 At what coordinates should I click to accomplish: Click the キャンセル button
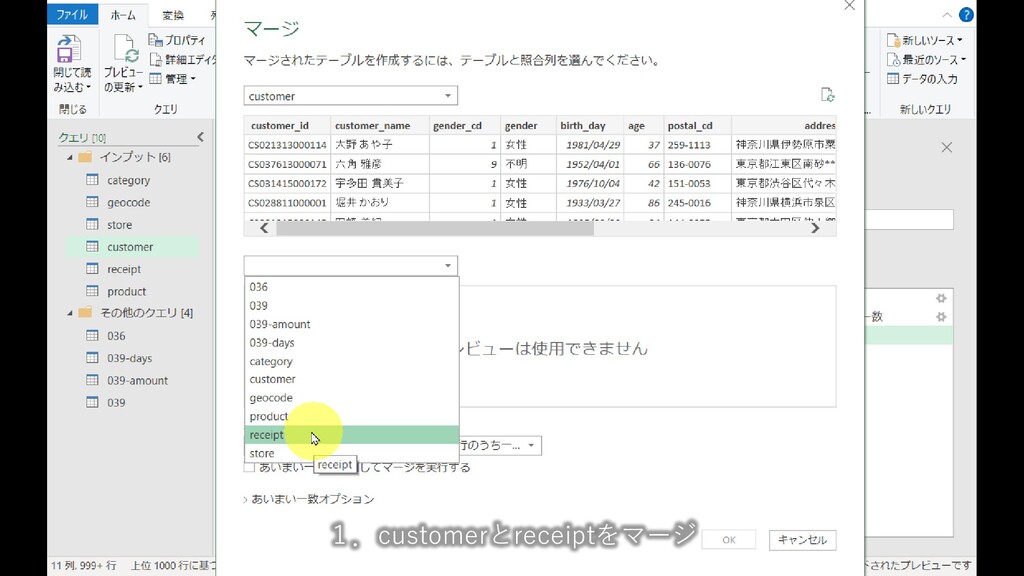[x=803, y=540]
